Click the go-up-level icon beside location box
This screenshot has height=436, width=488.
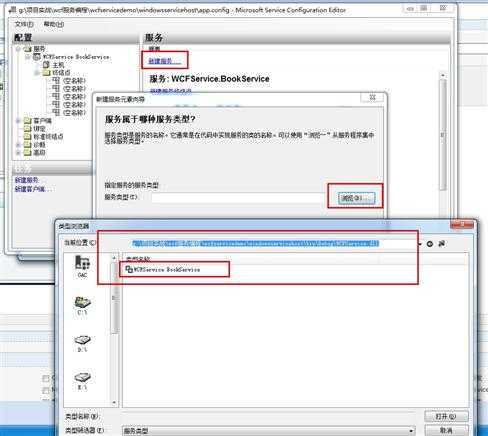(430, 244)
